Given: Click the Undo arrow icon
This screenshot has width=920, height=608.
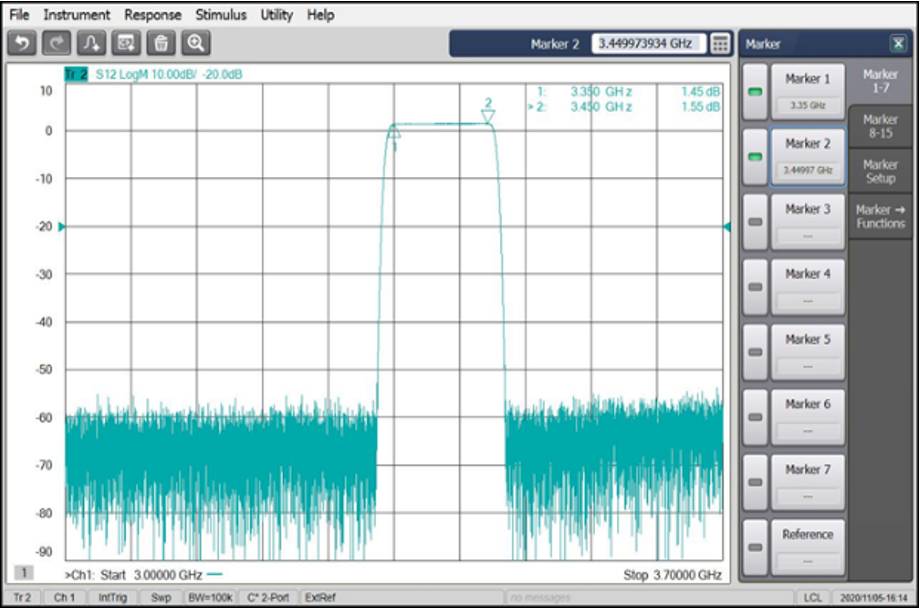Looking at the screenshot, I should click(x=22, y=43).
